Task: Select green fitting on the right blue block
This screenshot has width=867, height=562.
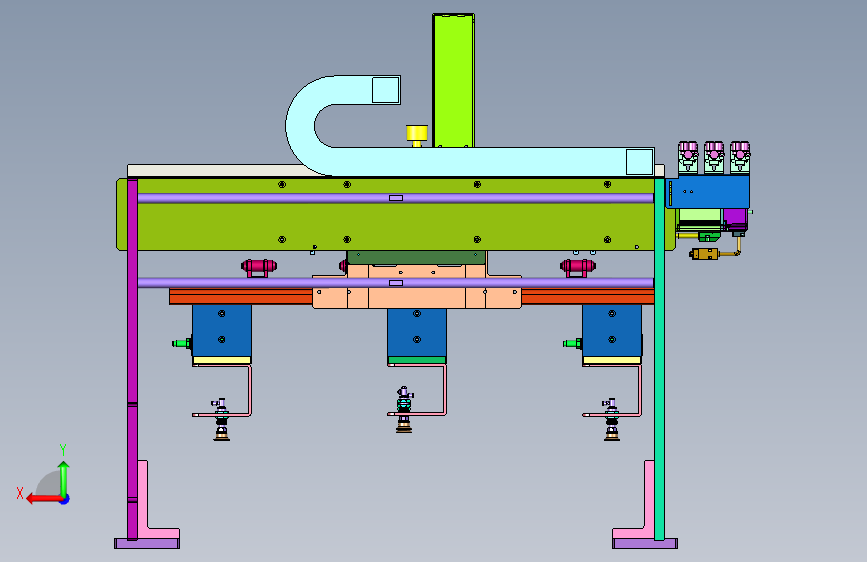Action: [573, 344]
